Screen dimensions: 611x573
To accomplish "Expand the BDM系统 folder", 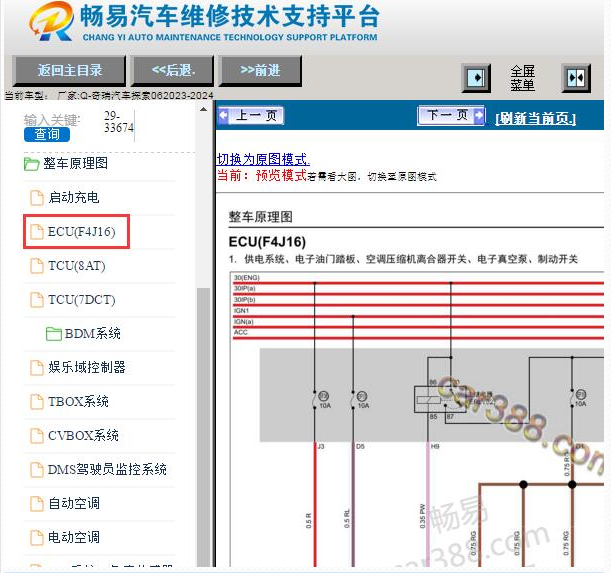I will click(x=93, y=334).
